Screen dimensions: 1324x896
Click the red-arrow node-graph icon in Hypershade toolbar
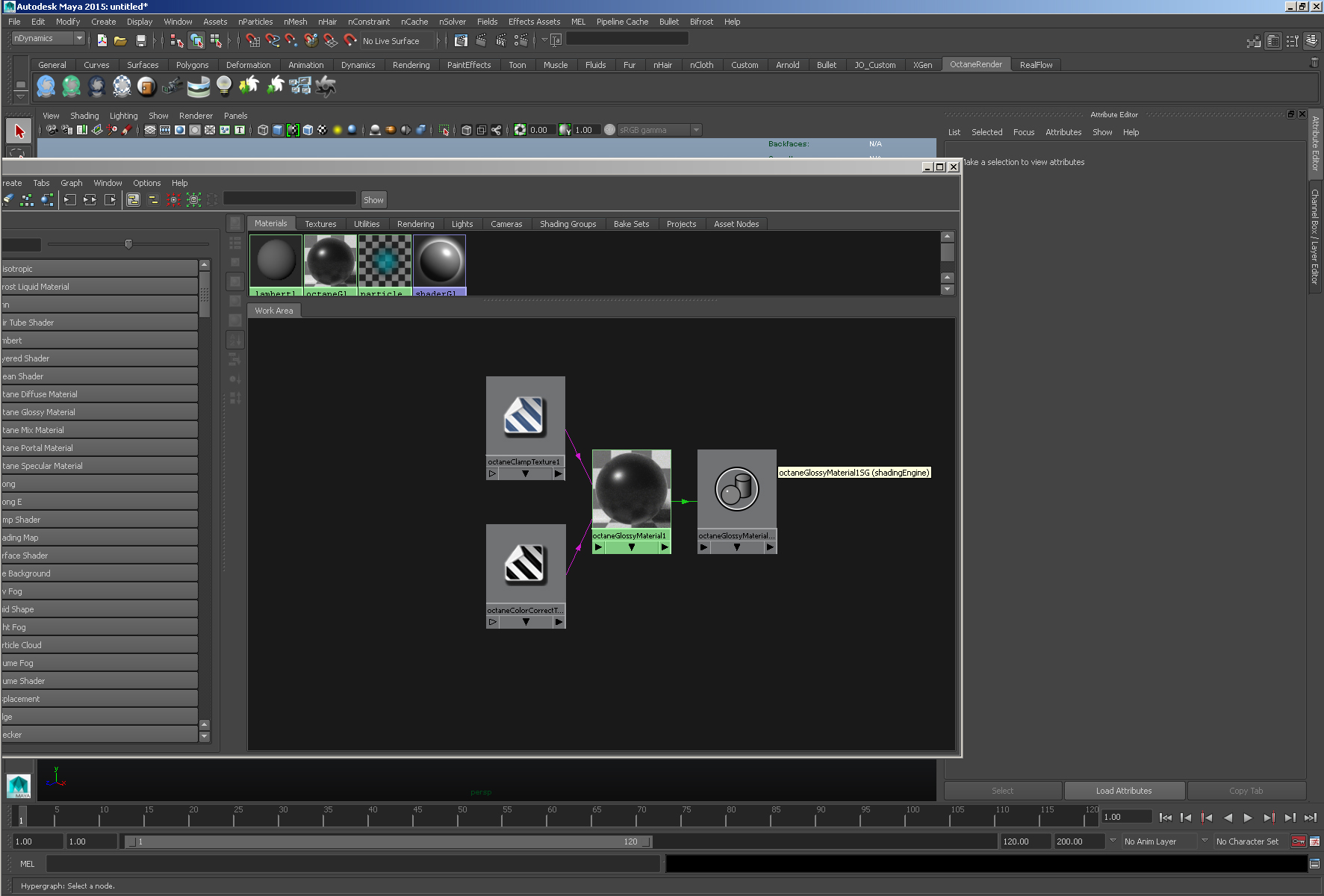[x=173, y=199]
